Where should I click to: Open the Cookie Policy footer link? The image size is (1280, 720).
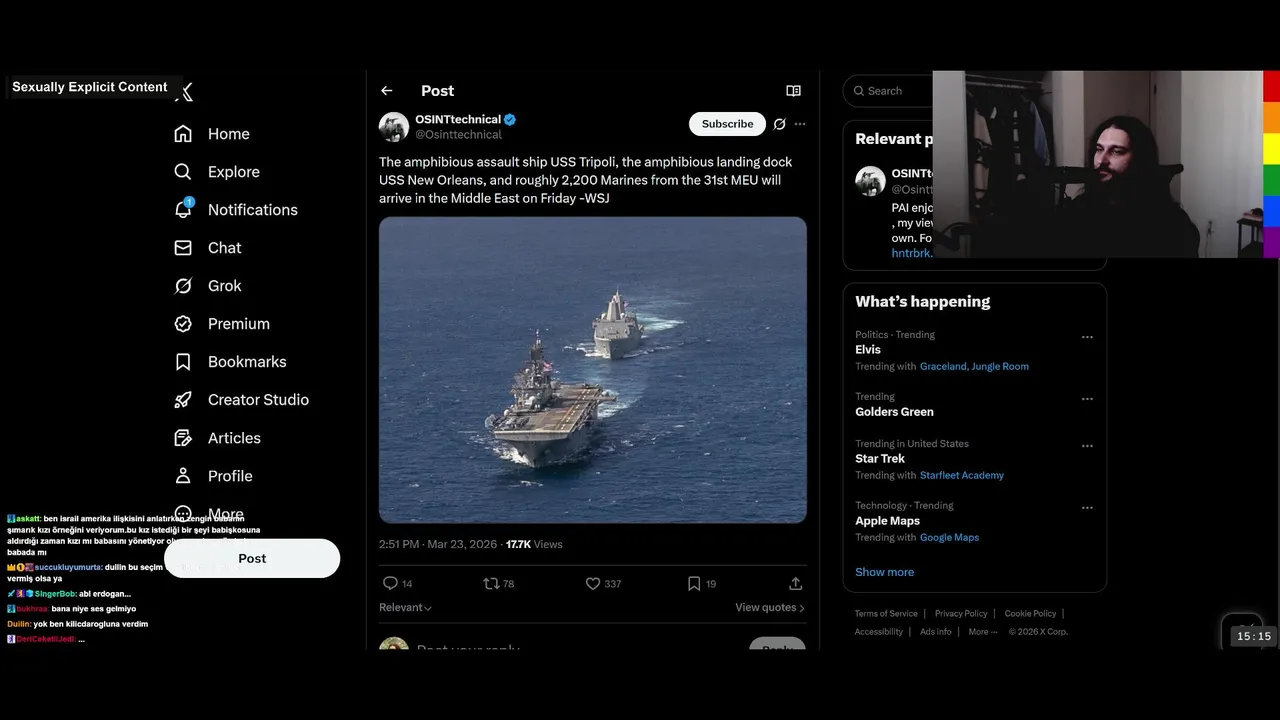[x=1030, y=613]
